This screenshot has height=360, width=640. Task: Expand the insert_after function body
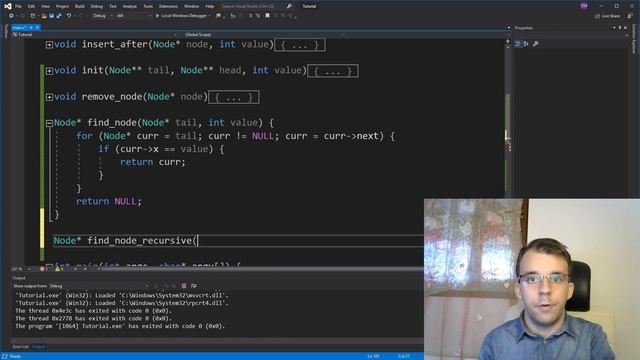(x=49, y=44)
